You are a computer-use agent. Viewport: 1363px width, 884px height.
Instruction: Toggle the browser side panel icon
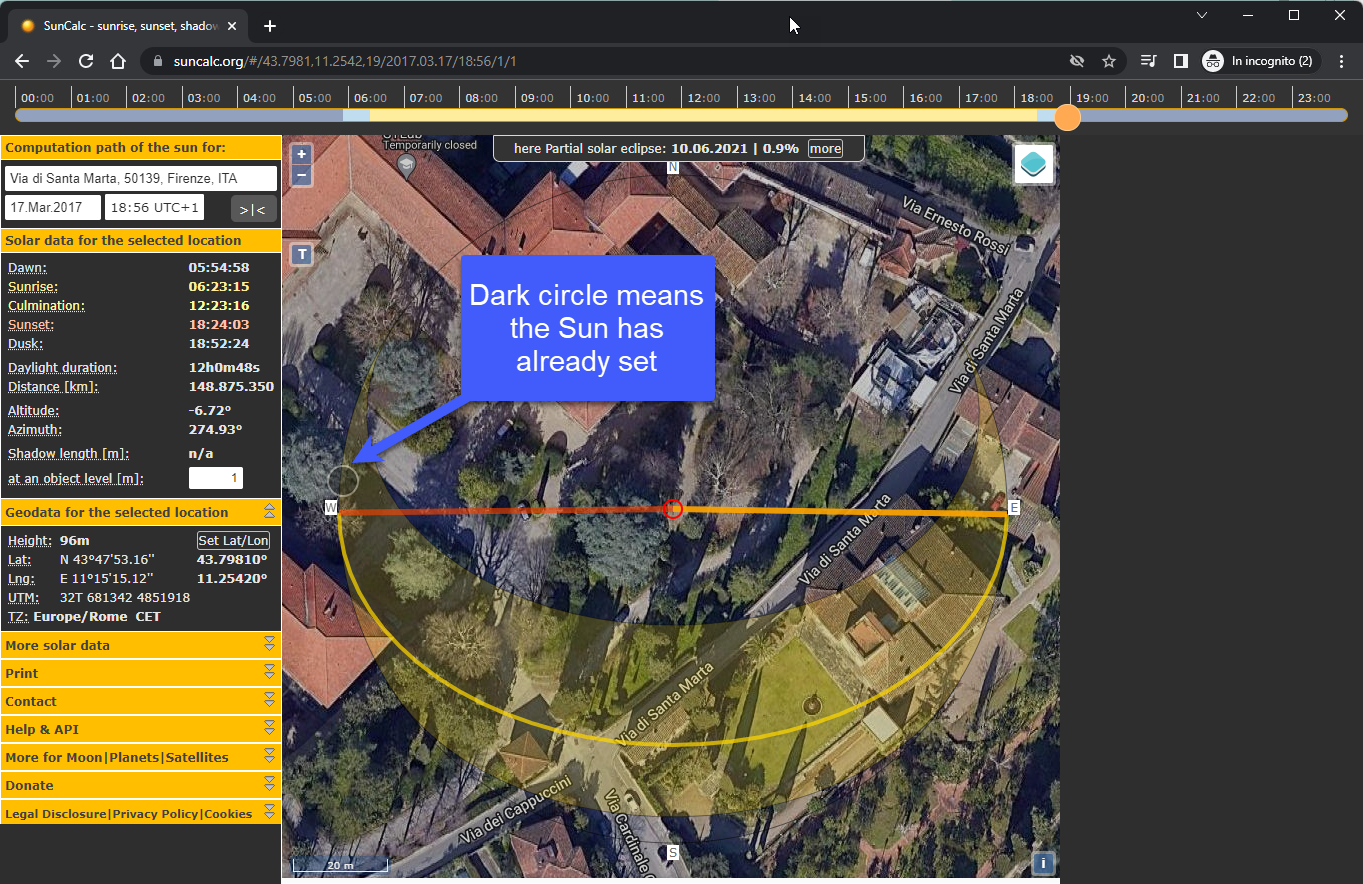coord(1180,61)
